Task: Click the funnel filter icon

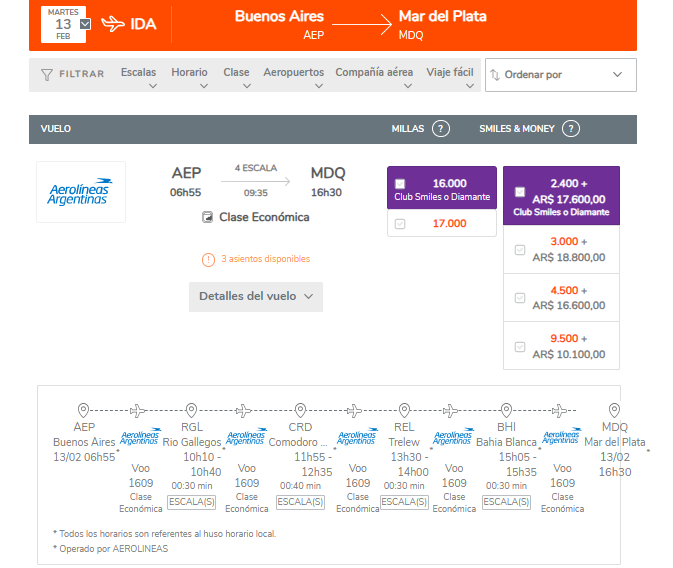Action: pyautogui.click(x=47, y=75)
